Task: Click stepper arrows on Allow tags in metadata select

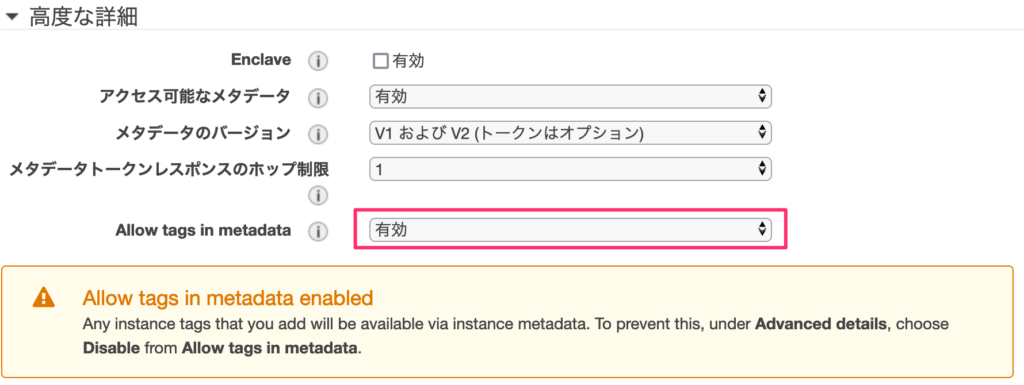Action: click(x=761, y=229)
